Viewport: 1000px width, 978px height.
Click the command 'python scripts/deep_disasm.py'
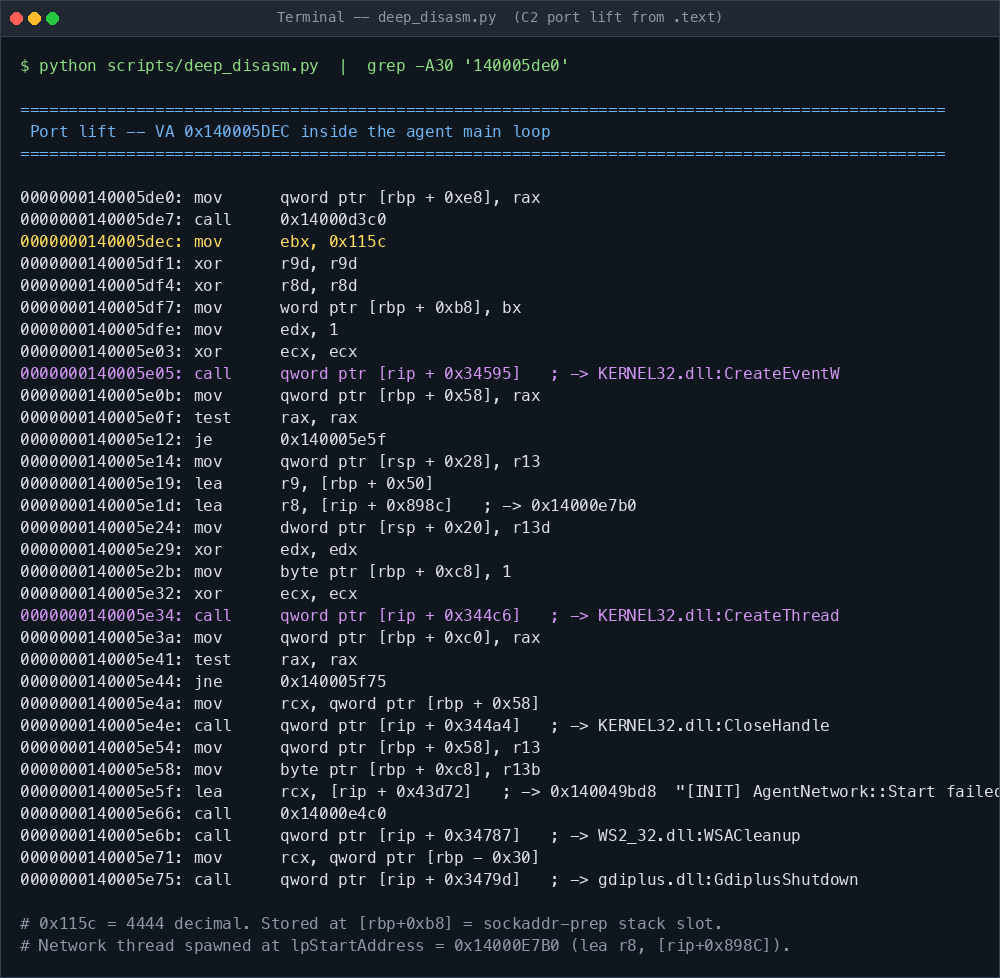[x=179, y=66]
